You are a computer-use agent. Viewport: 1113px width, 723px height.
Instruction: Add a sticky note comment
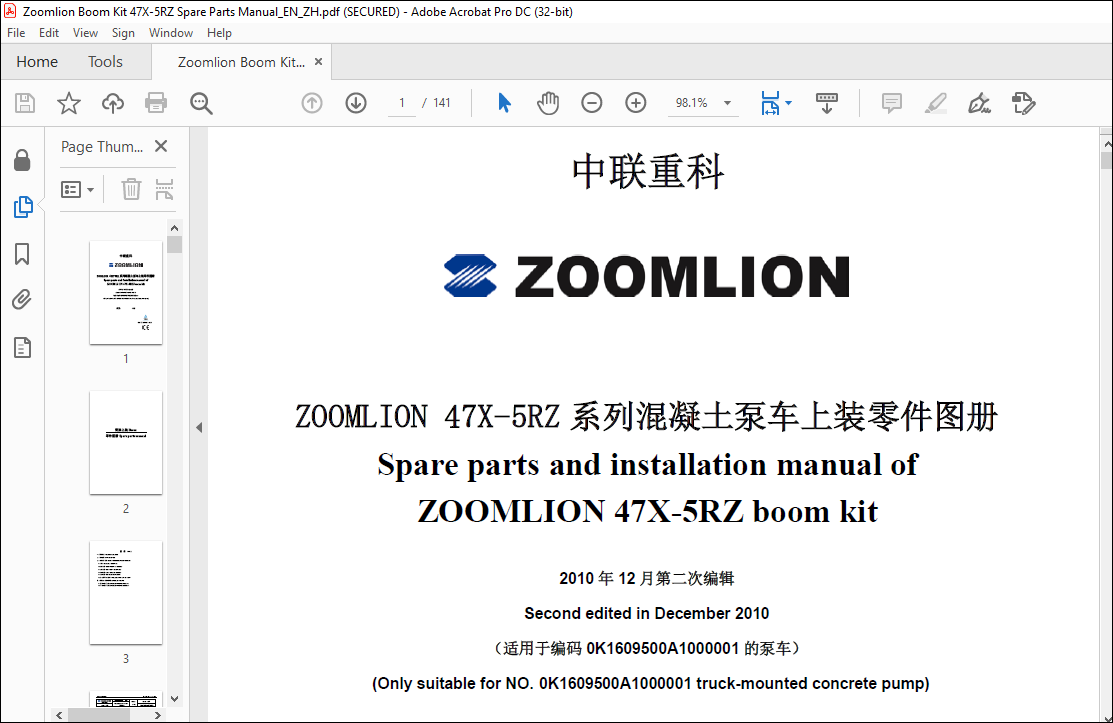pos(892,103)
